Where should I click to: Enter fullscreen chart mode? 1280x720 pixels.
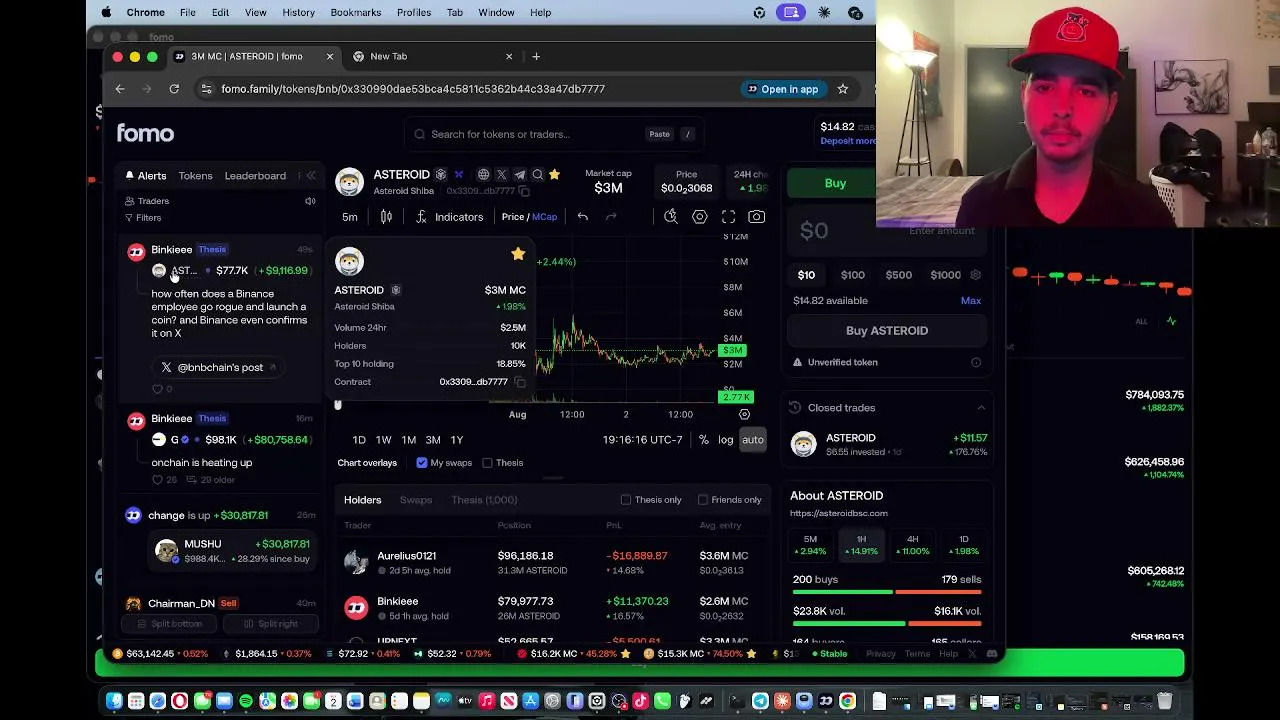tap(729, 217)
